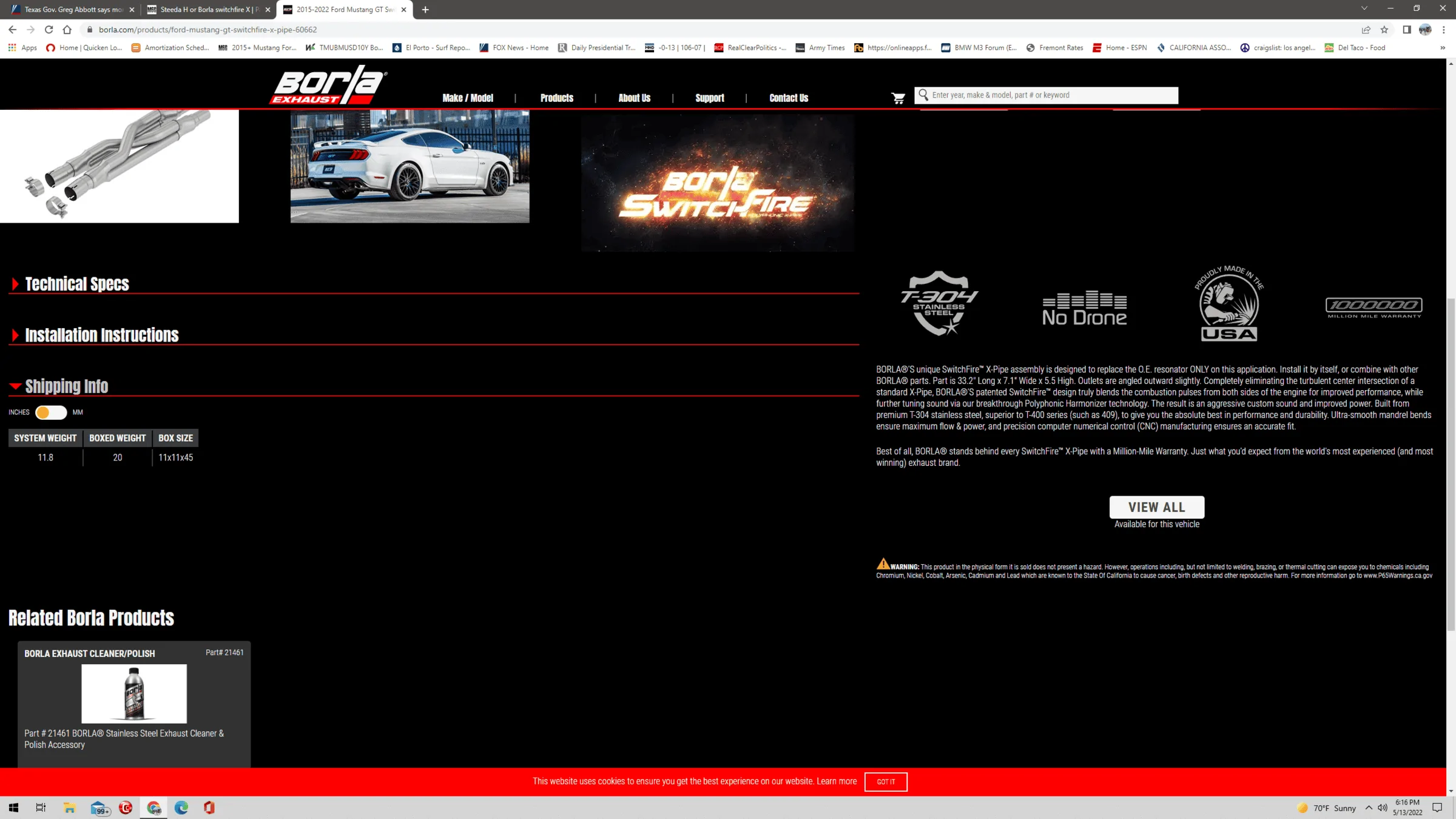The height and width of the screenshot is (819, 1456).
Task: Open Products menu
Action: click(x=556, y=98)
